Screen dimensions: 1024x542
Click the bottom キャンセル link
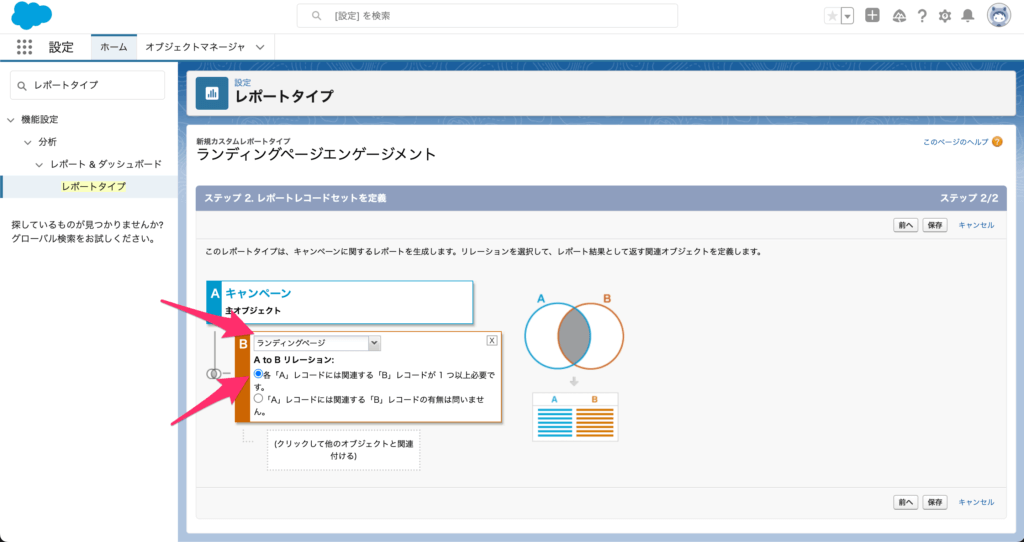click(976, 502)
